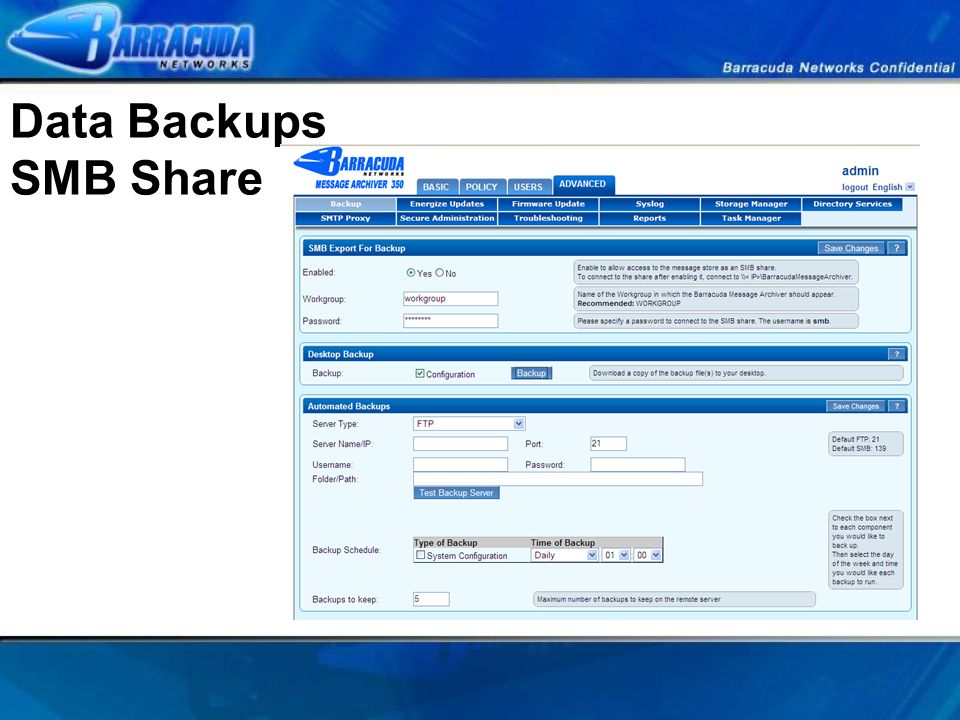Open the language English dropdown

click(x=910, y=187)
